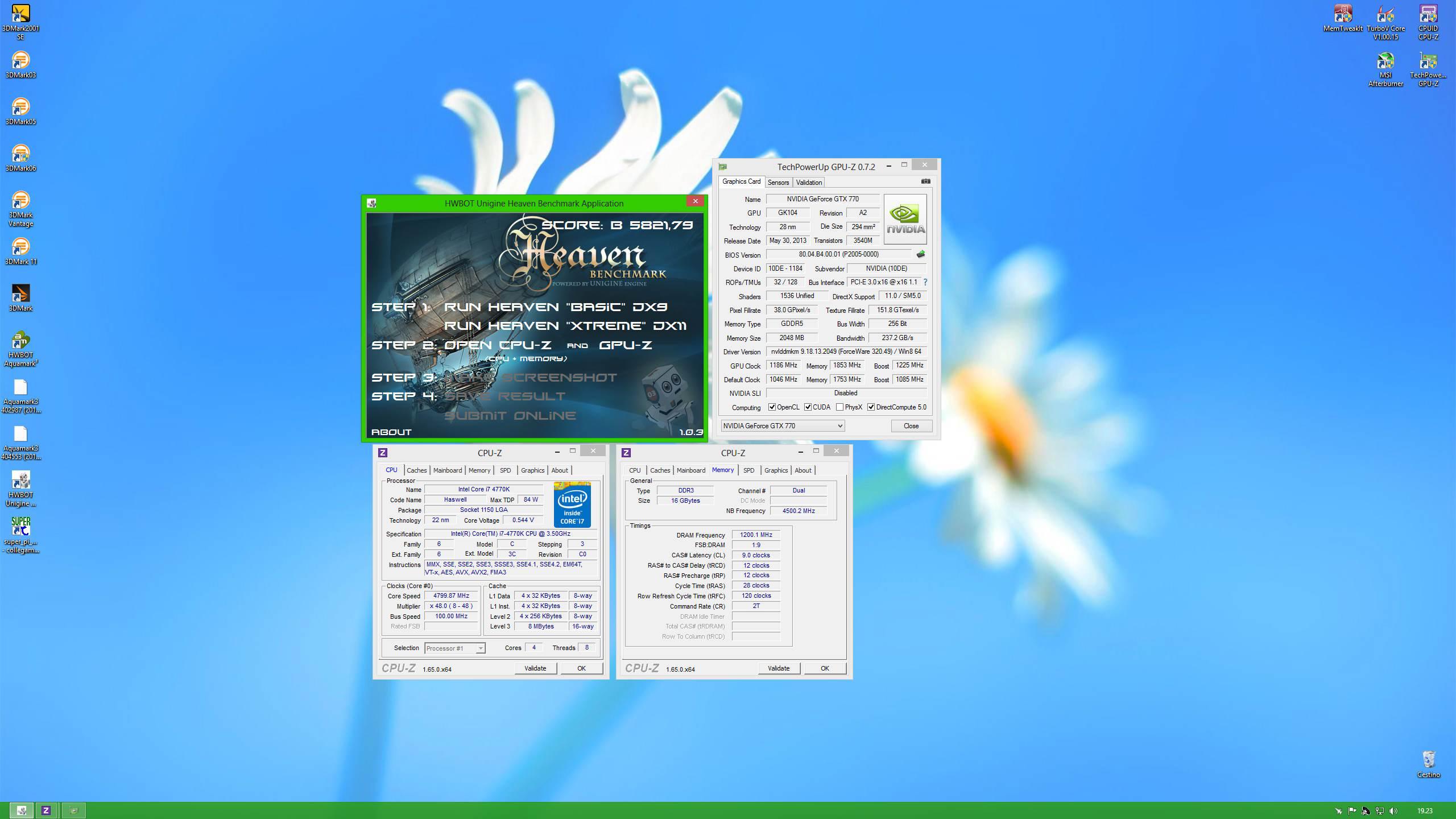Open the 3DMark06 desktop icon

(20, 158)
